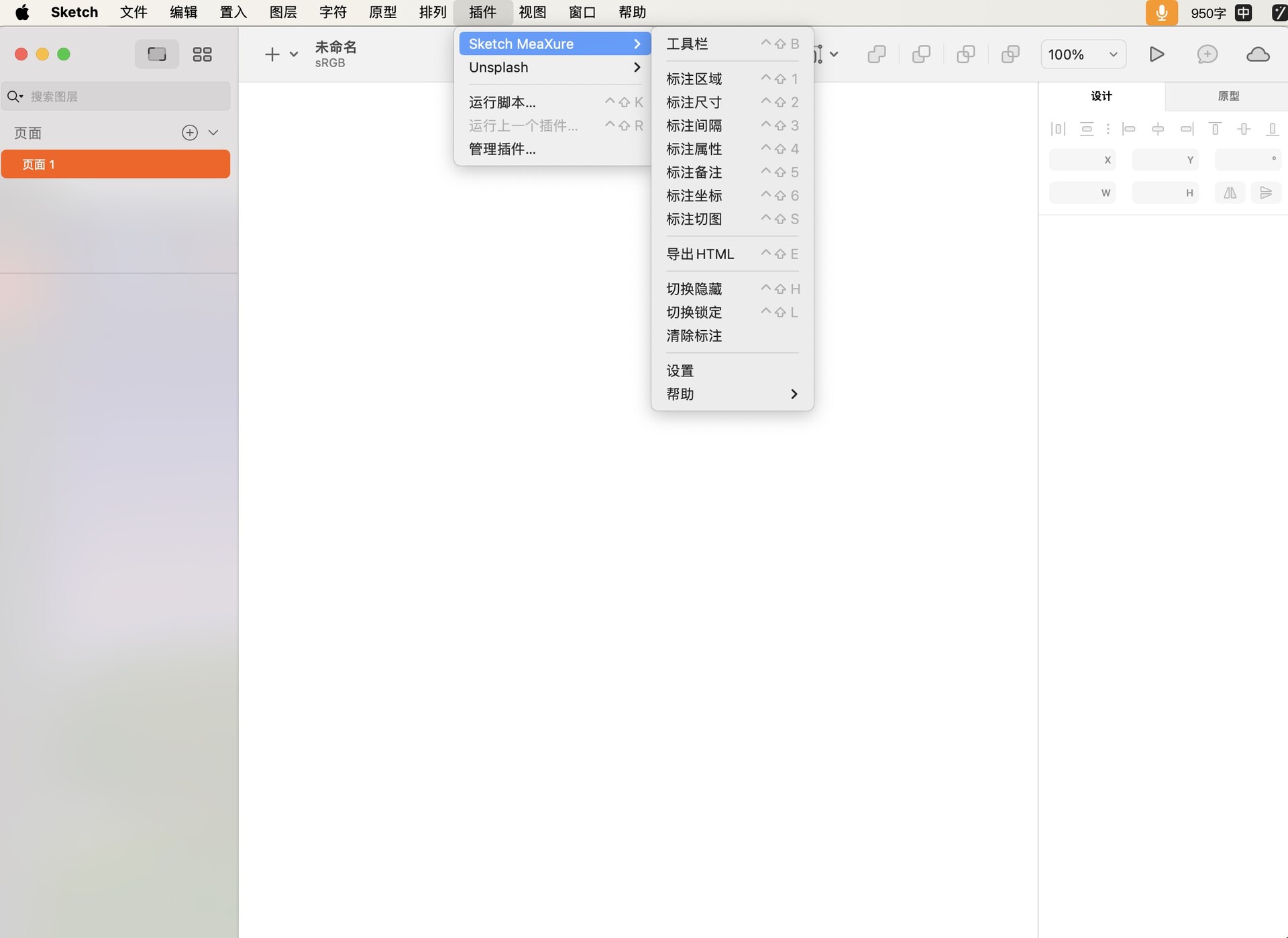Click the microphone dictation icon in menu bar
Screen dimensions: 1288x938
1161,12
